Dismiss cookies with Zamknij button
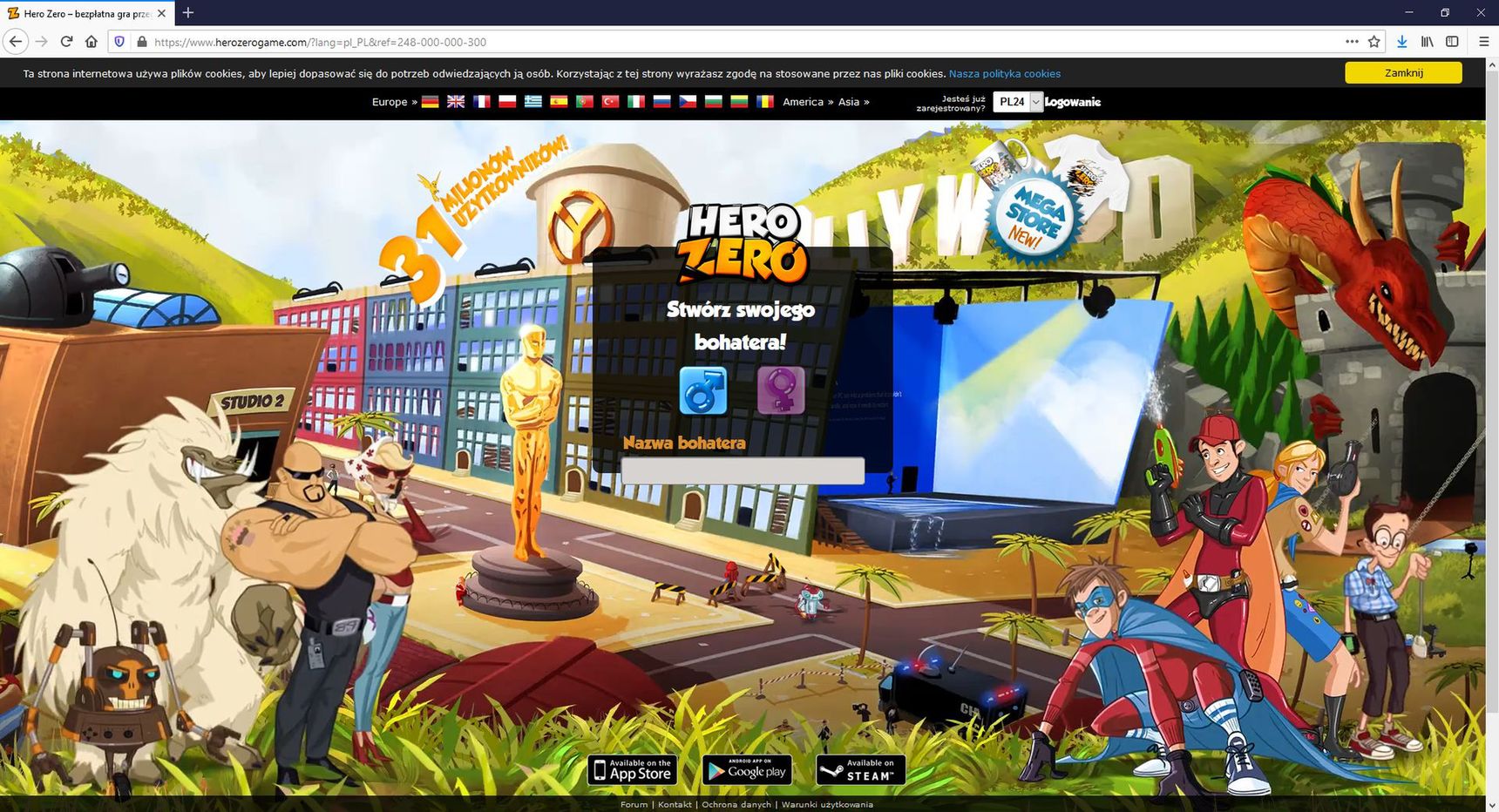The image size is (1499, 812). point(1403,73)
